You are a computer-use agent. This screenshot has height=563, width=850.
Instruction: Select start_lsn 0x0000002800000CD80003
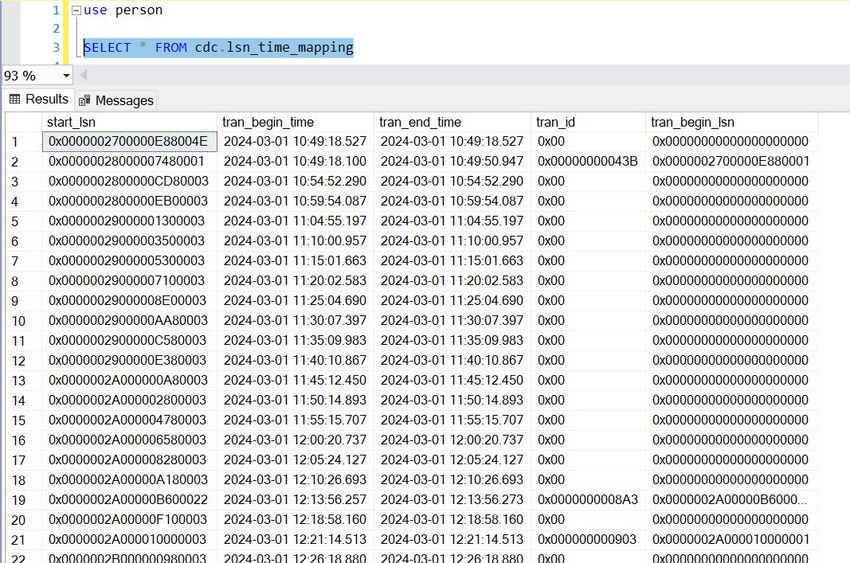[129, 182]
